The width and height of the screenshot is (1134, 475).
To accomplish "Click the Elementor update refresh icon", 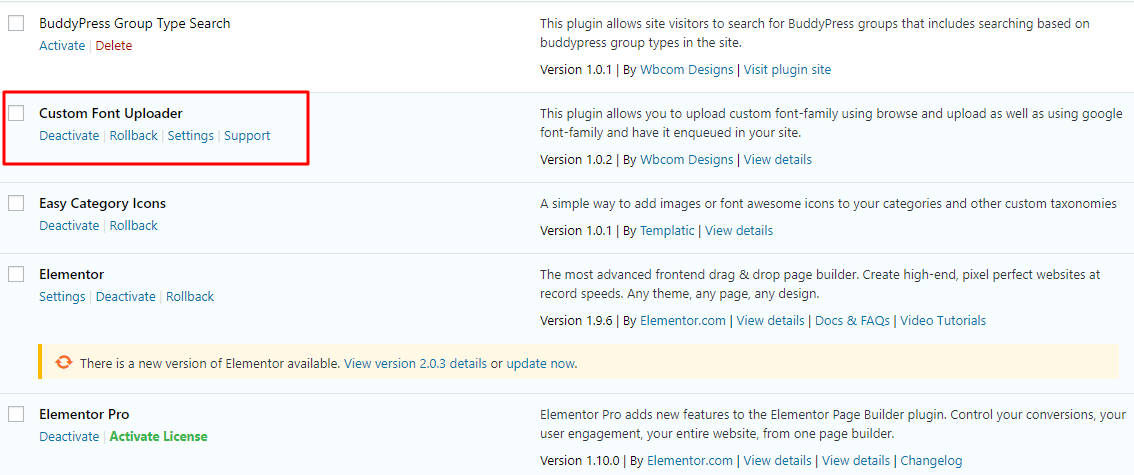I will point(64,362).
